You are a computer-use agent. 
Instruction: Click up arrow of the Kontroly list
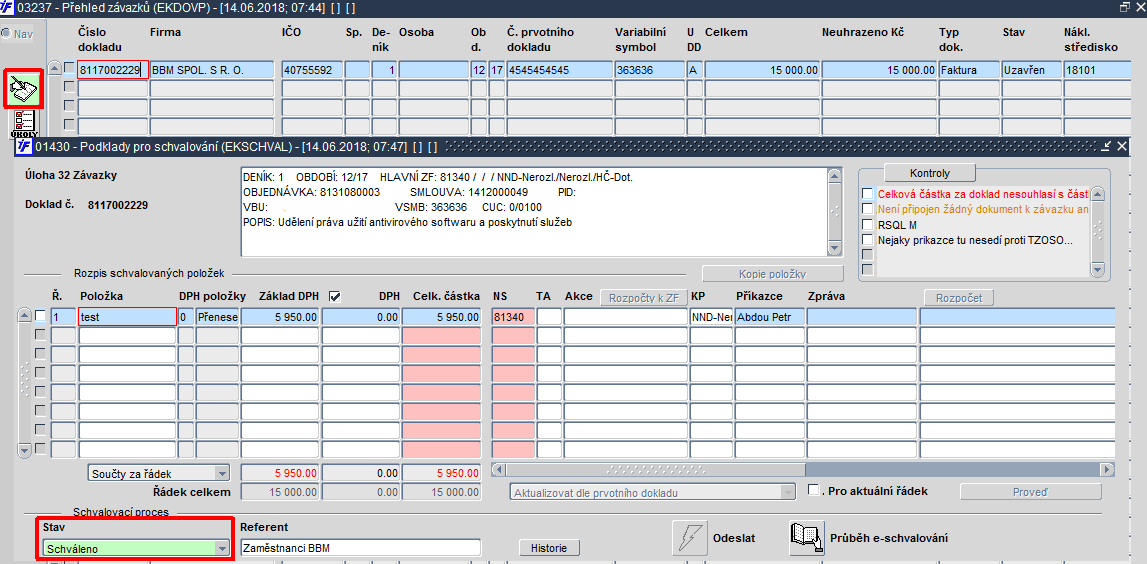pyautogui.click(x=1097, y=194)
